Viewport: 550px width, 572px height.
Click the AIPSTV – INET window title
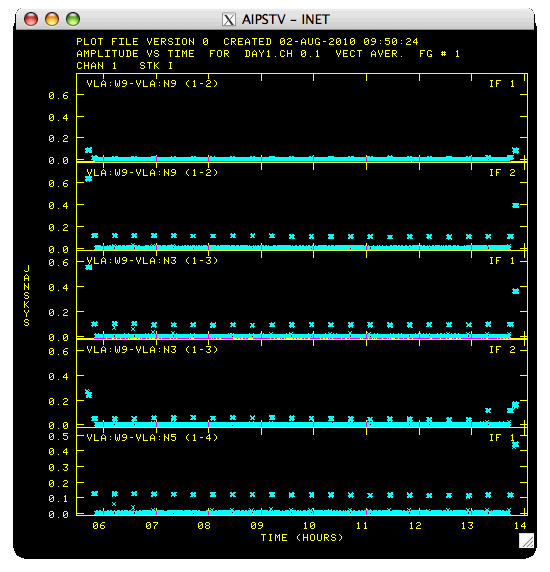(x=286, y=19)
